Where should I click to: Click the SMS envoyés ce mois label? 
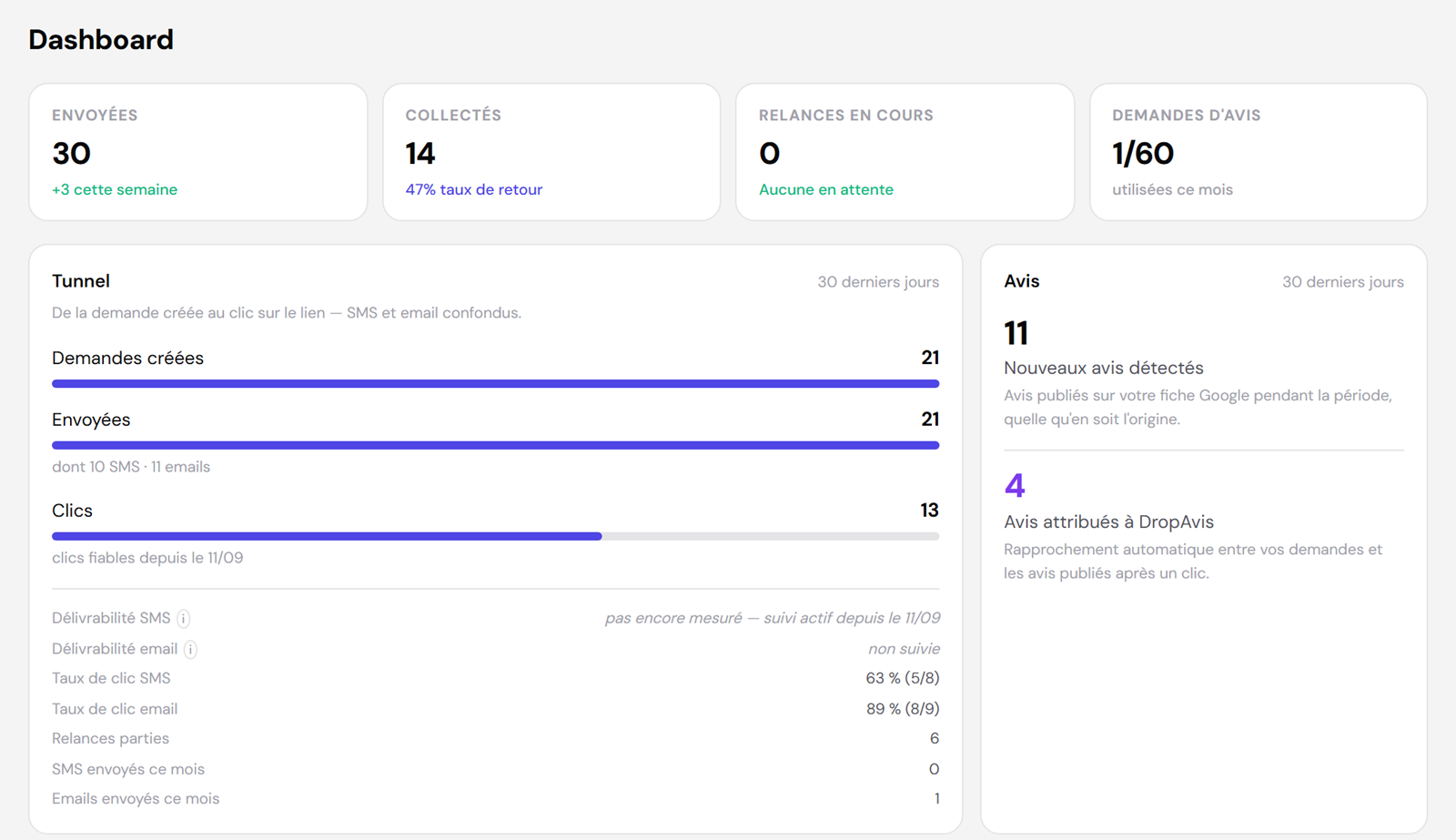tap(128, 770)
